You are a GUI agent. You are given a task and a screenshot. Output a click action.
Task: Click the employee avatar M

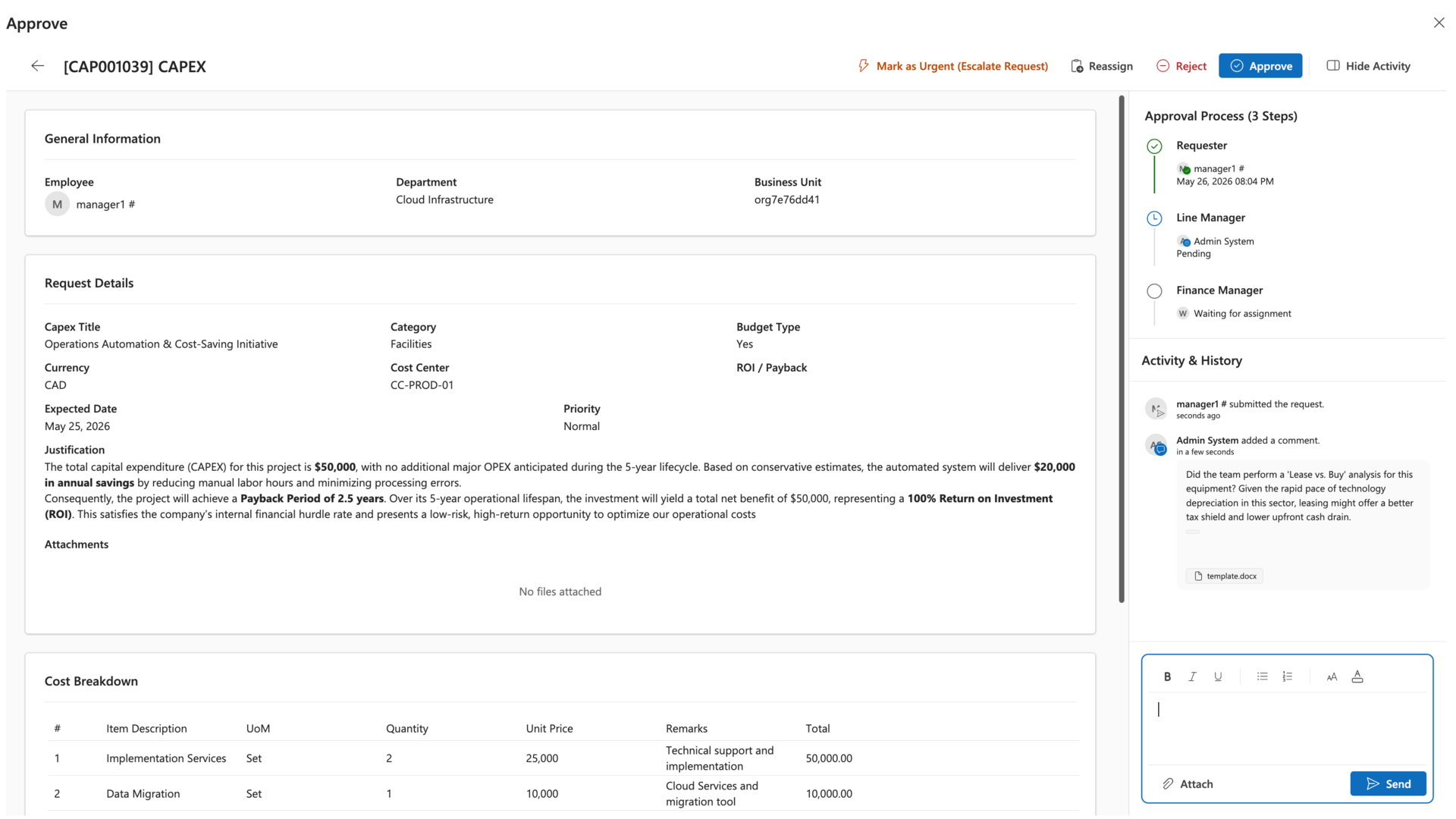(57, 204)
